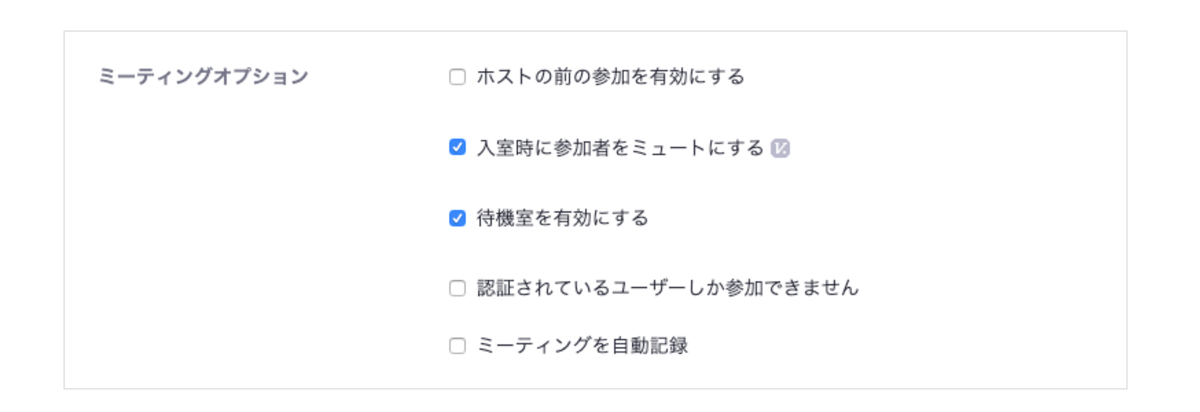
Task: Toggle waiting room via its blue checkmark
Action: [x=457, y=218]
